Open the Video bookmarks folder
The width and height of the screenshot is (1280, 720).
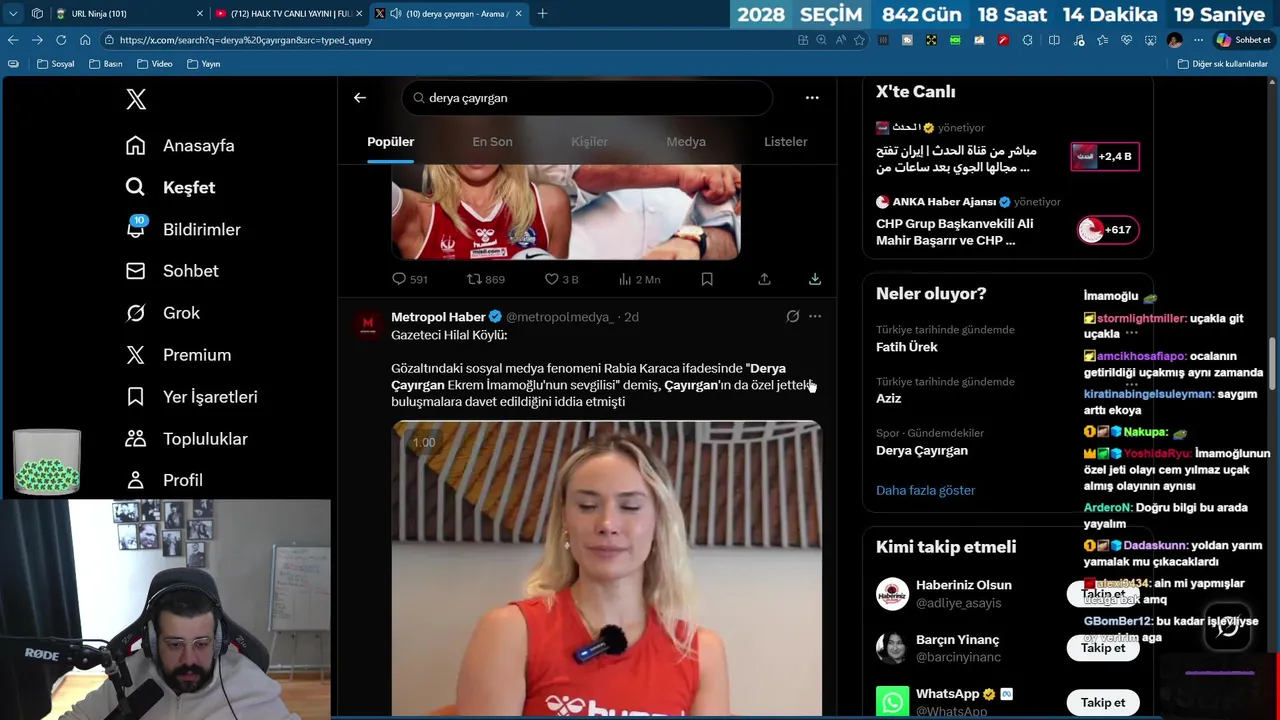pyautogui.click(x=155, y=64)
